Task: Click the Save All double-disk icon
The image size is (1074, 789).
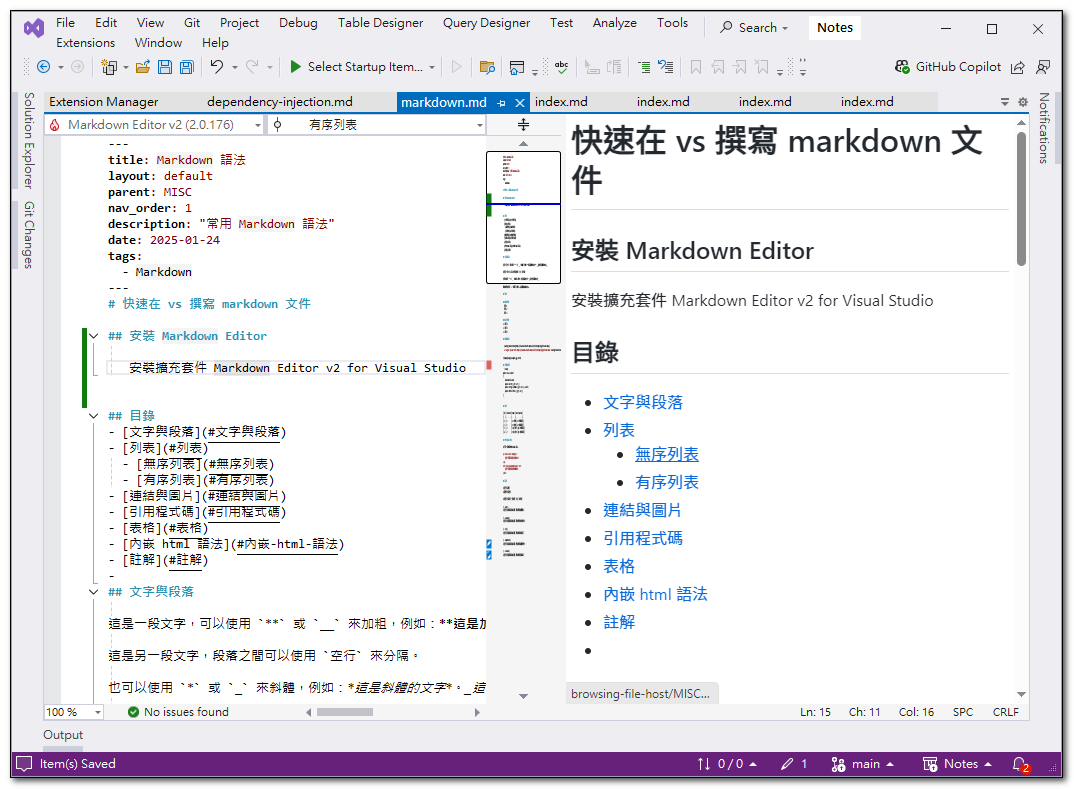Action: (186, 66)
